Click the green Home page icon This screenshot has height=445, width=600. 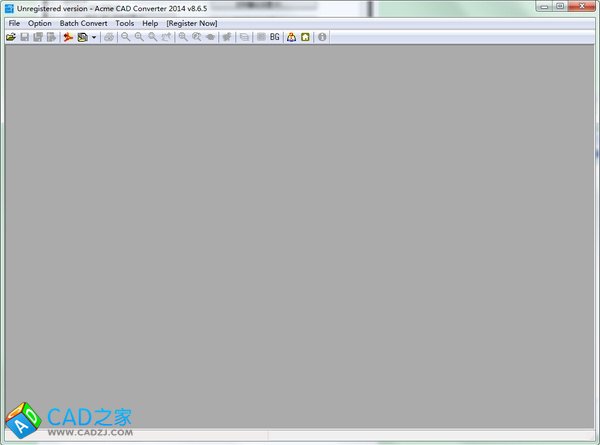point(305,37)
